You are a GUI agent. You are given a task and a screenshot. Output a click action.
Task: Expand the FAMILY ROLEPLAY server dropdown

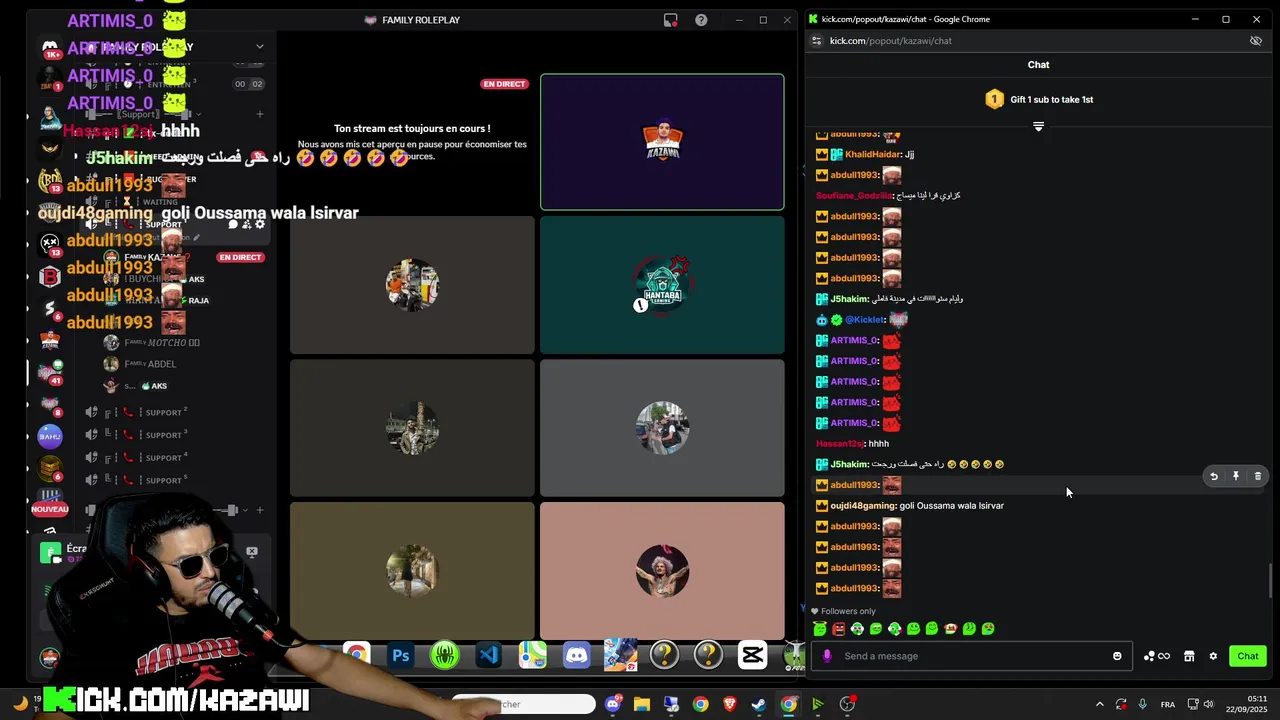260,46
